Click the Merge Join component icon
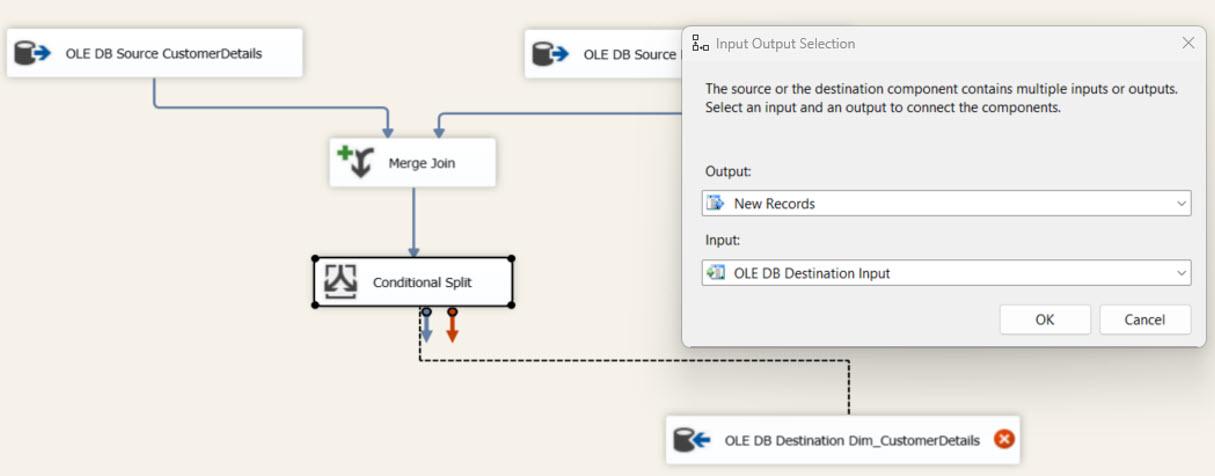 pyautogui.click(x=354, y=162)
